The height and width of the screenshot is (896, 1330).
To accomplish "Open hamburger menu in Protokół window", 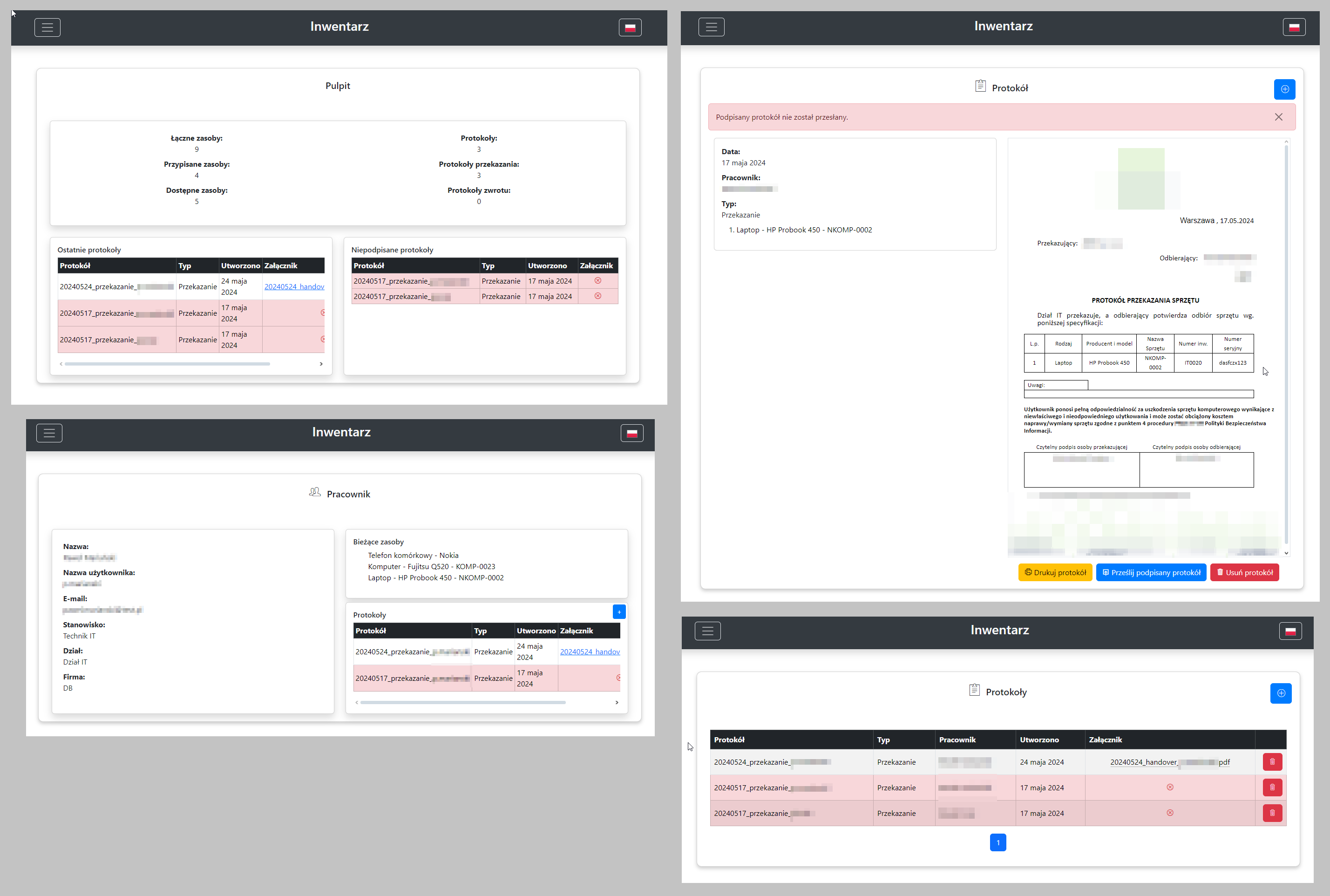I will pyautogui.click(x=711, y=27).
